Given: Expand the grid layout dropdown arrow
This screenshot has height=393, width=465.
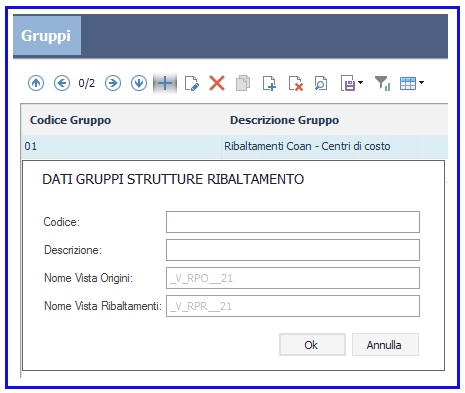Looking at the screenshot, I should (421, 82).
